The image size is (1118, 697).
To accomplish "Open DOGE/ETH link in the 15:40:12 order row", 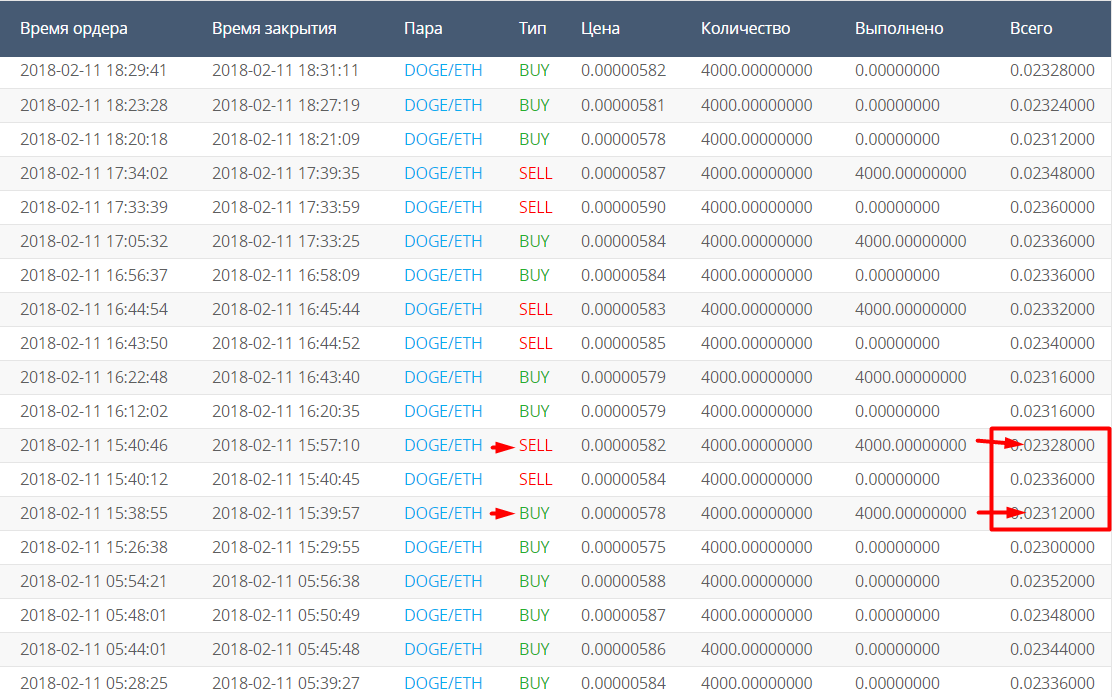I will coord(443,480).
